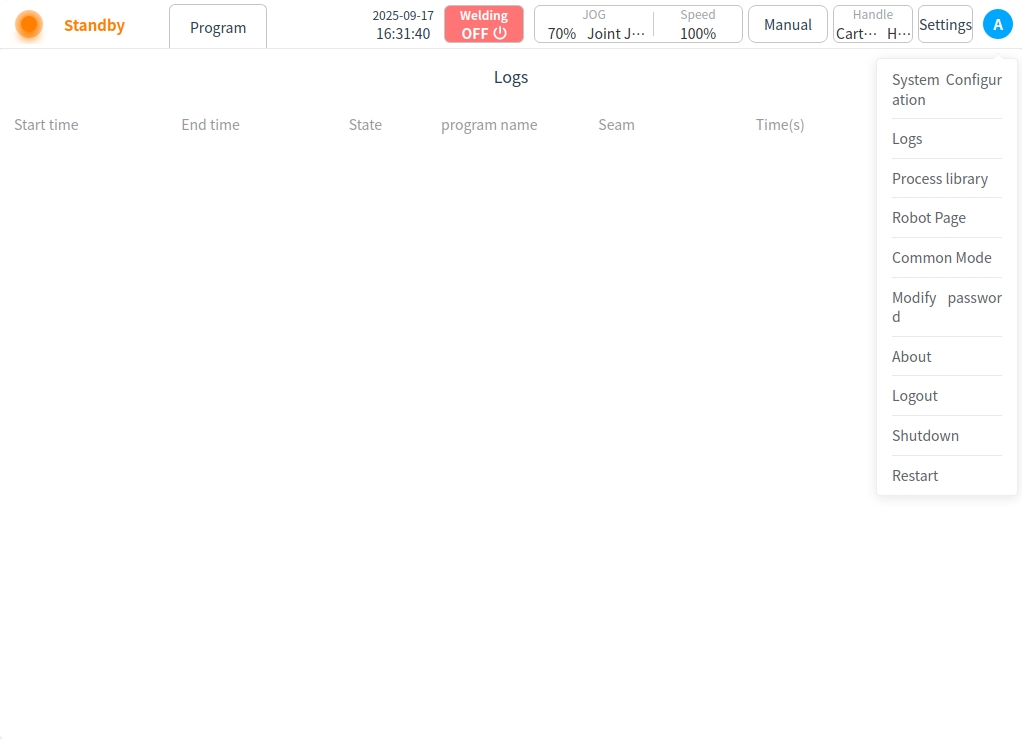Toggle the Welding OFF power switch
1022x739 pixels.
point(484,25)
